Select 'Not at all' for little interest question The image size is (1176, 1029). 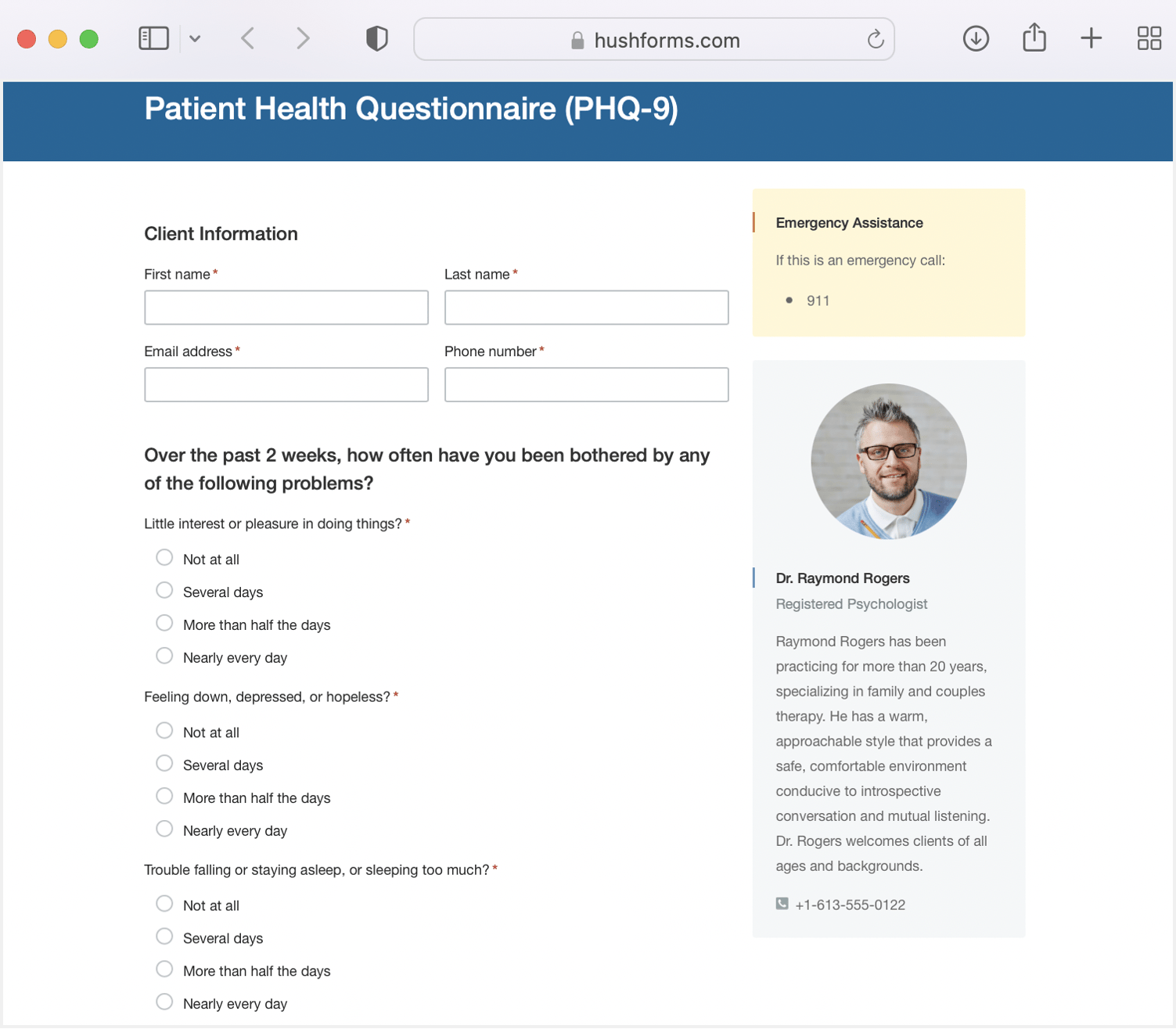point(164,557)
